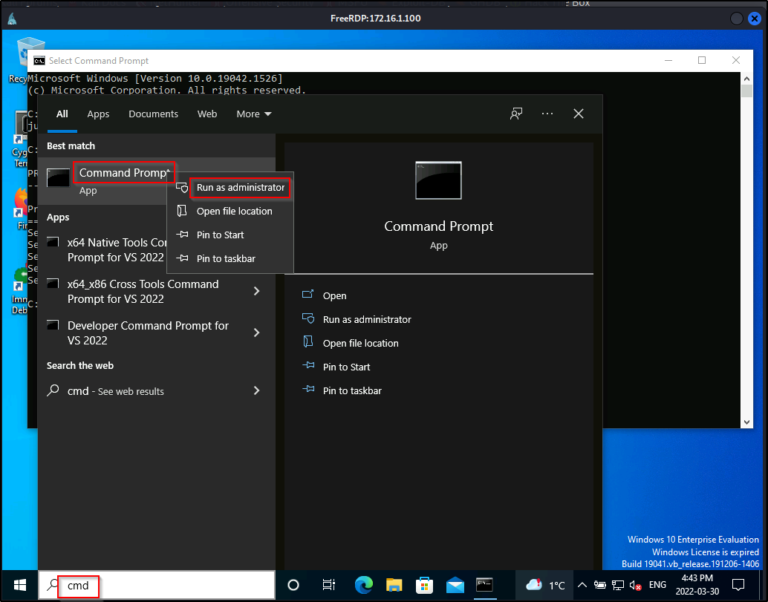Open Microsoft Store from the taskbar
The image size is (768, 602).
(424, 585)
